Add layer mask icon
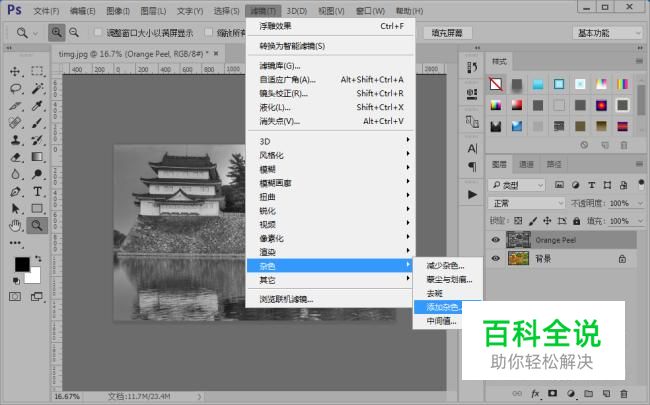 (x=553, y=393)
